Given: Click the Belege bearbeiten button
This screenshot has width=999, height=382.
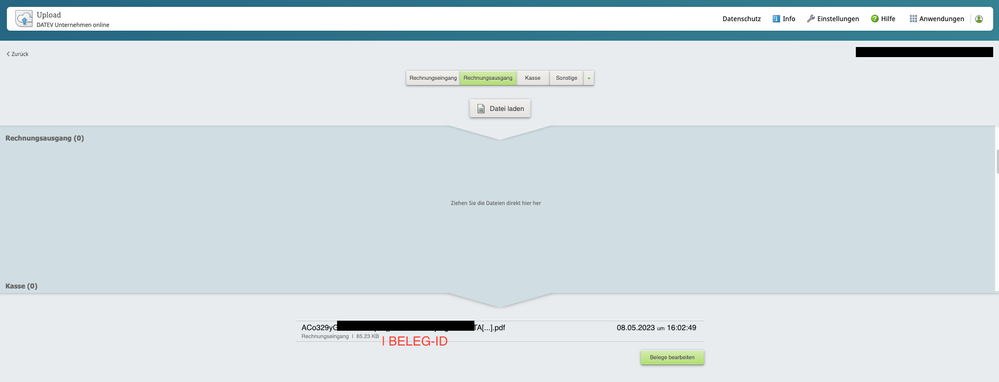Looking at the screenshot, I should (672, 358).
